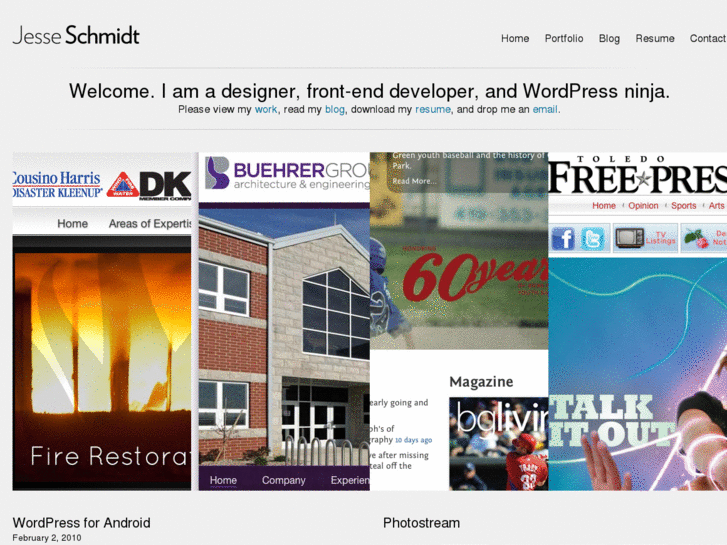Go to the Blog page in navigation

(609, 38)
